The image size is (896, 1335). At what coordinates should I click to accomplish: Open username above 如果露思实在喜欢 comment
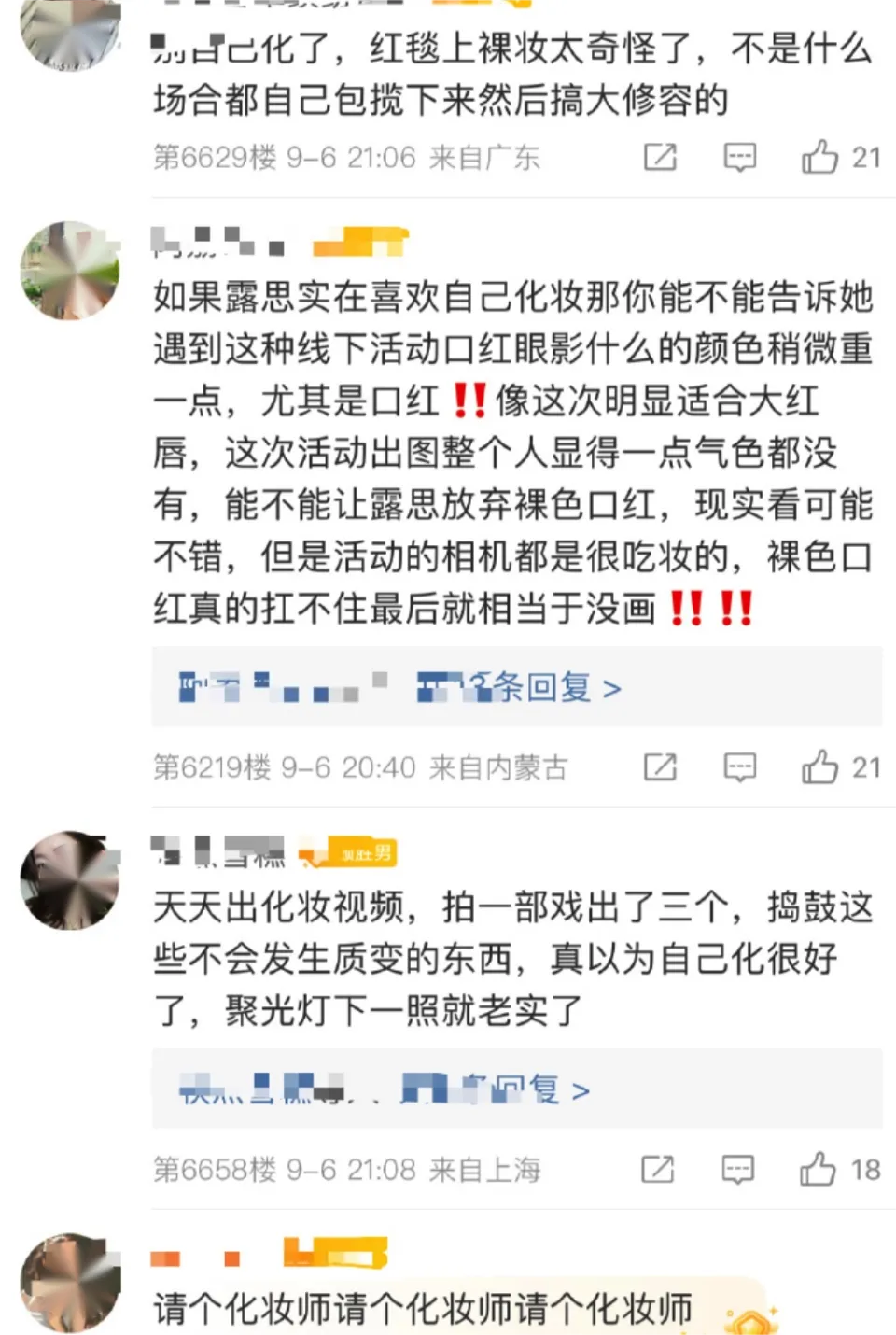click(x=218, y=243)
